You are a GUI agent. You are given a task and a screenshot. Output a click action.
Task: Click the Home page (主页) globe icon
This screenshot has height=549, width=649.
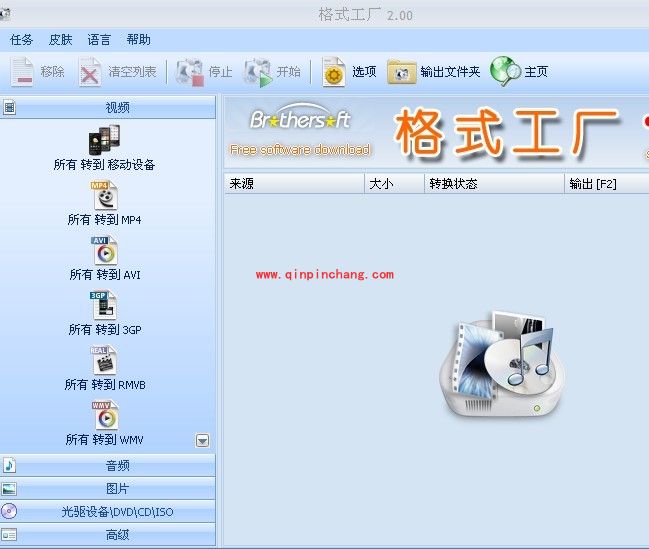(505, 71)
